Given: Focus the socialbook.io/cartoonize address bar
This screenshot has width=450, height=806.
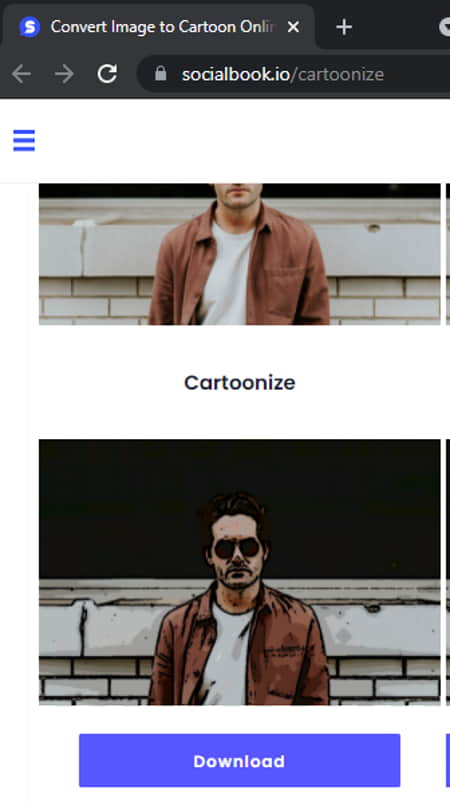Looking at the screenshot, I should click(293, 74).
